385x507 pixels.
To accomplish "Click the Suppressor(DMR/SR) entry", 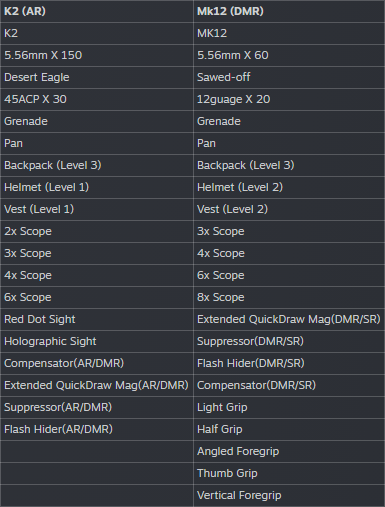I will (289, 341).
